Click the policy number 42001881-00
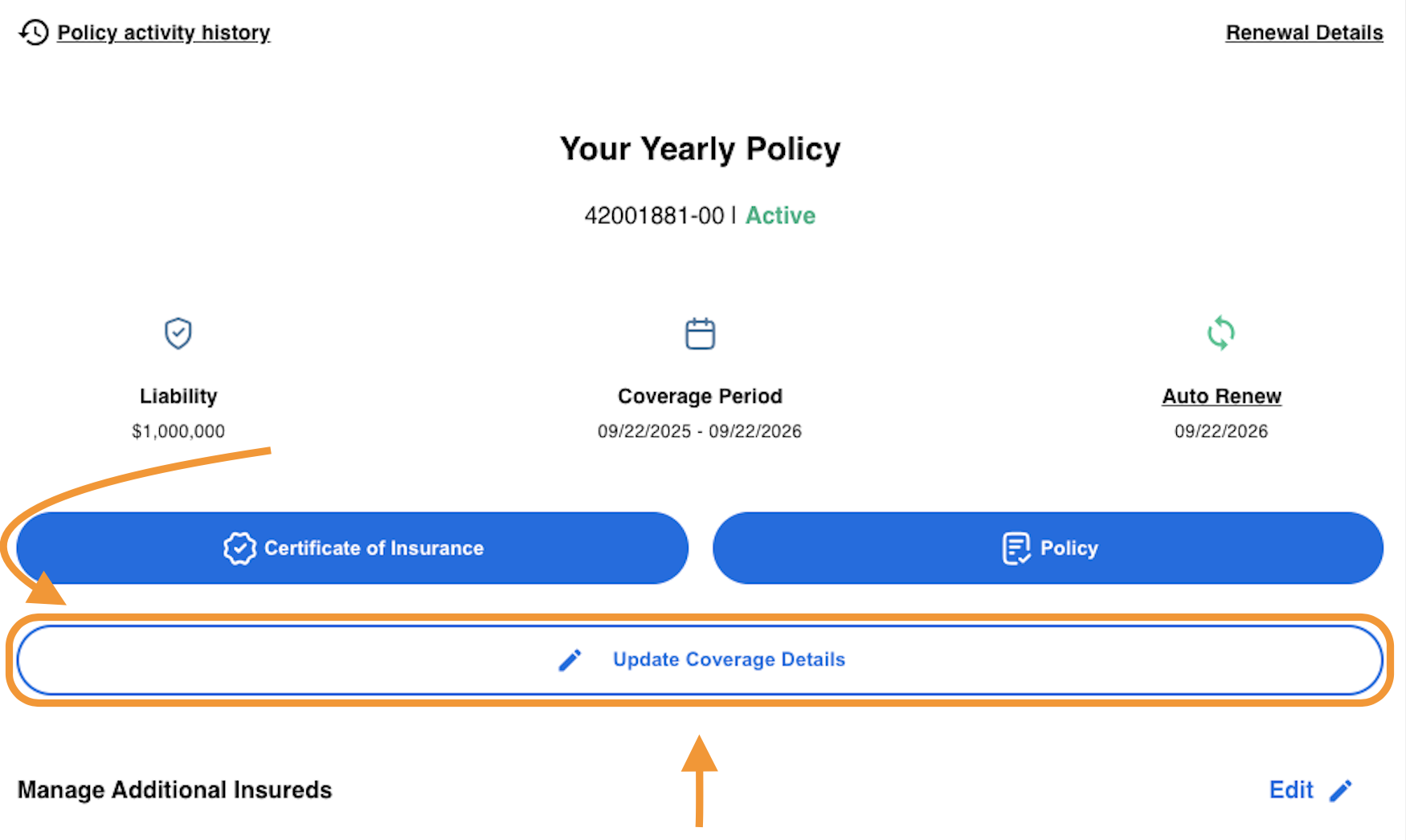Image resolution: width=1406 pixels, height=840 pixels. [655, 215]
